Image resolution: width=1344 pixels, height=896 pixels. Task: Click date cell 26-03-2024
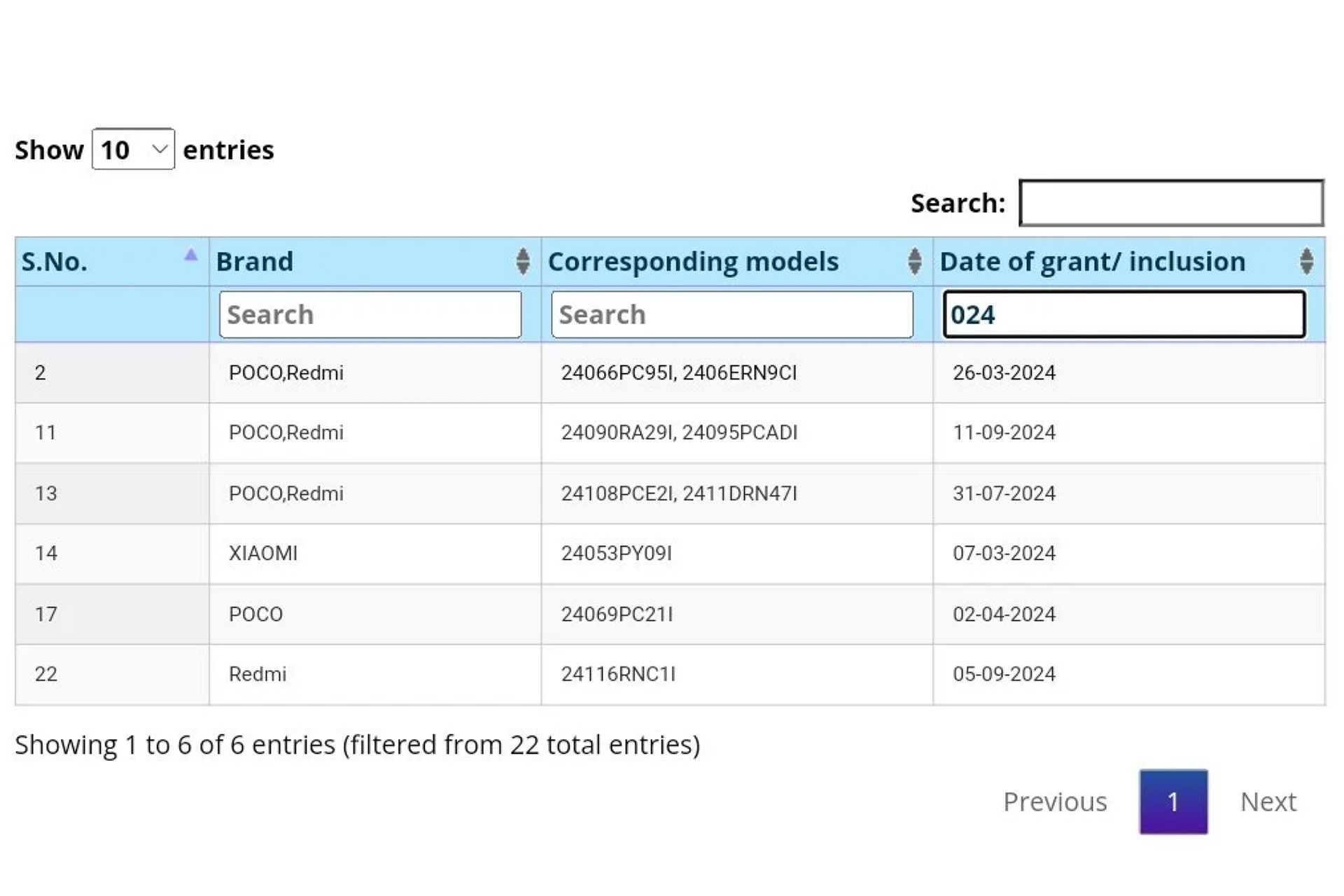point(1128,372)
